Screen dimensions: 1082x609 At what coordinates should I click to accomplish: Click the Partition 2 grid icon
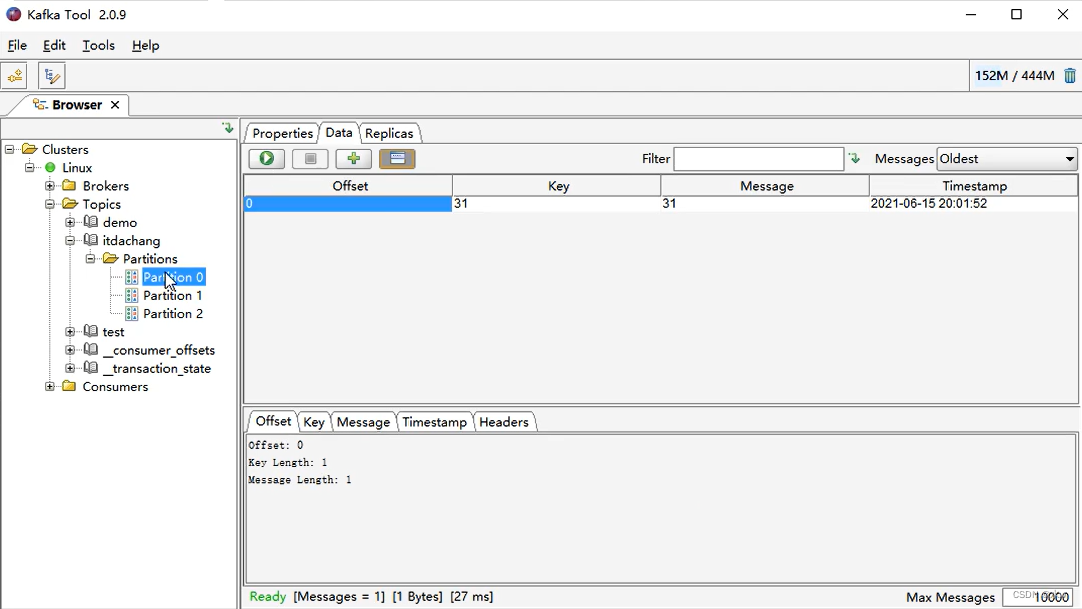pyautogui.click(x=132, y=314)
